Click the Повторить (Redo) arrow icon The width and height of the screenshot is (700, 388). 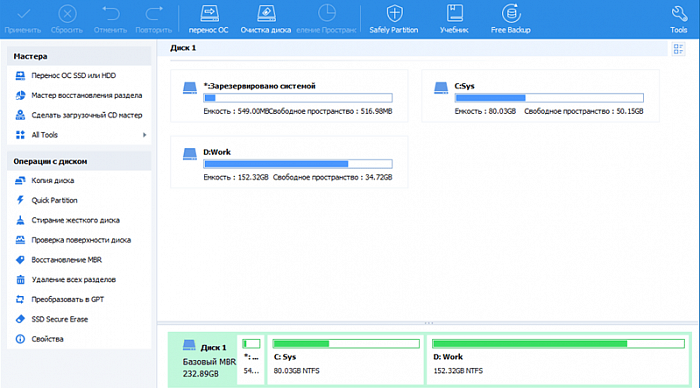[154, 14]
